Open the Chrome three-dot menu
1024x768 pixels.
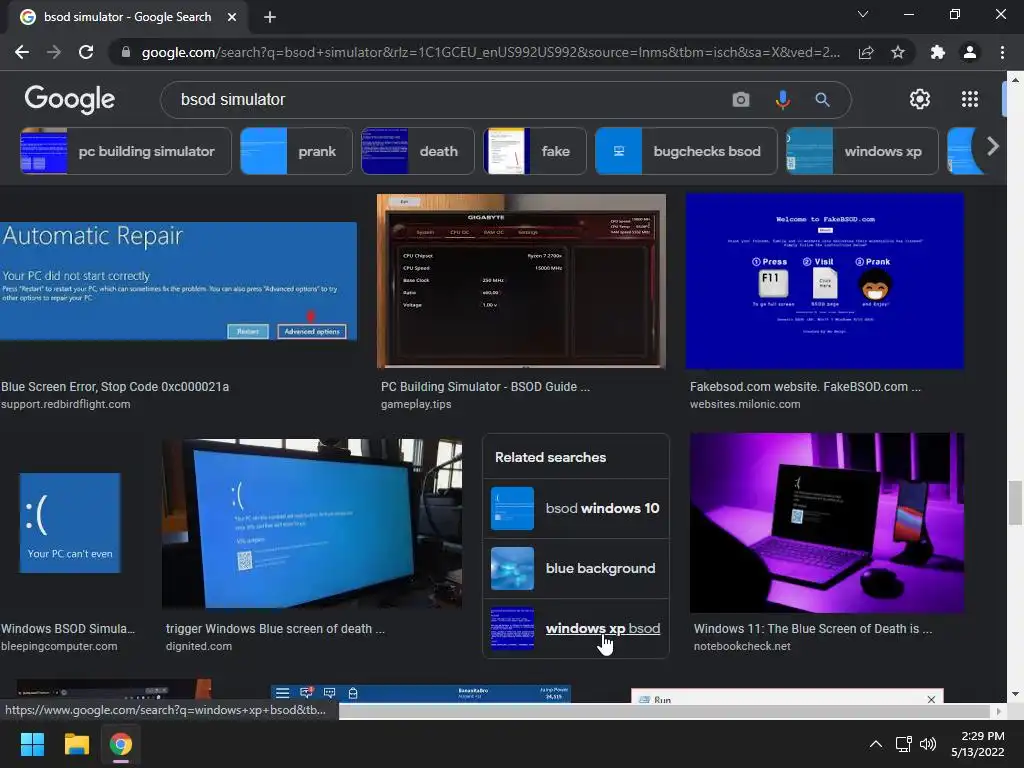pos(1002,52)
